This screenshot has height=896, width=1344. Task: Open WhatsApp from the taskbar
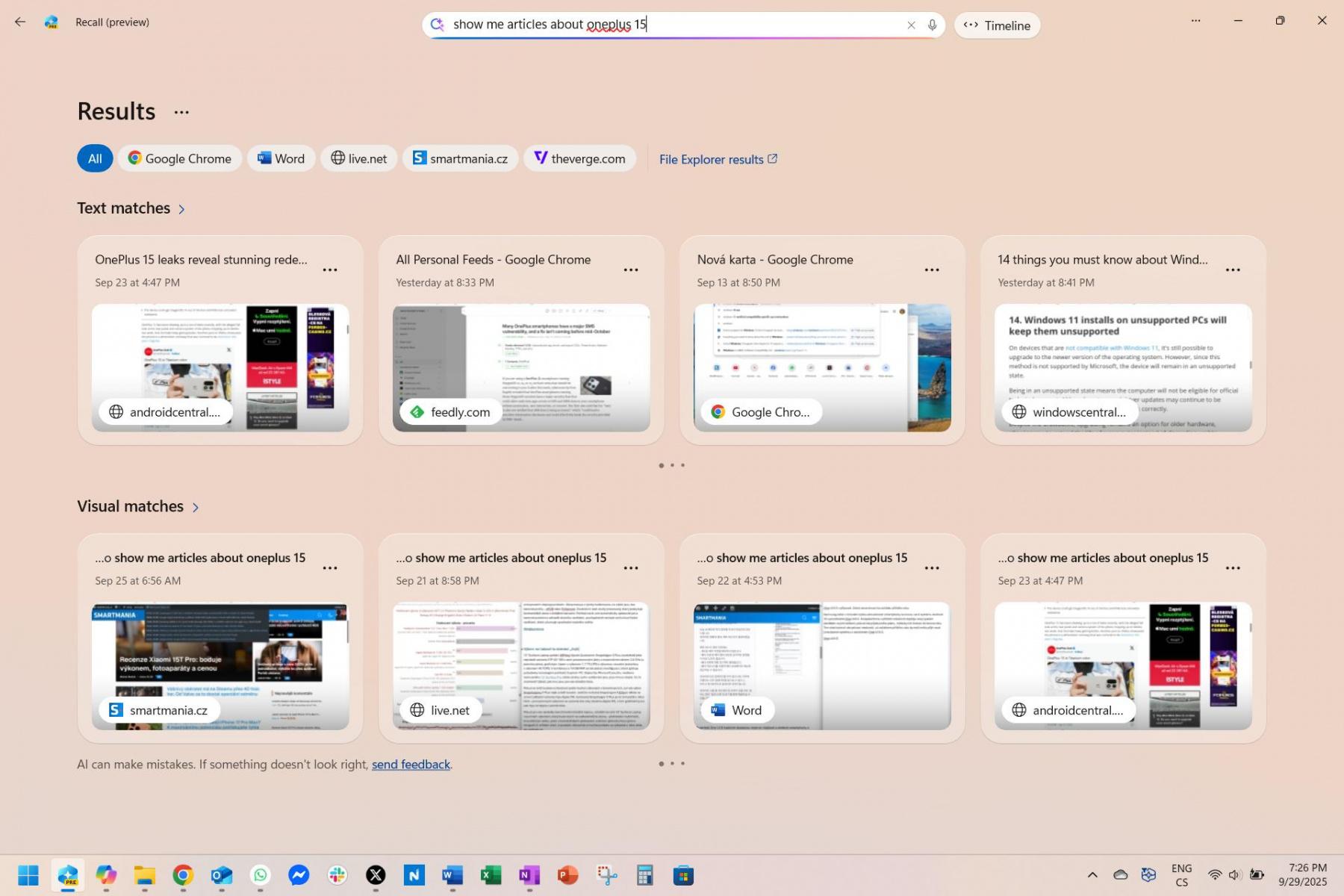260,875
